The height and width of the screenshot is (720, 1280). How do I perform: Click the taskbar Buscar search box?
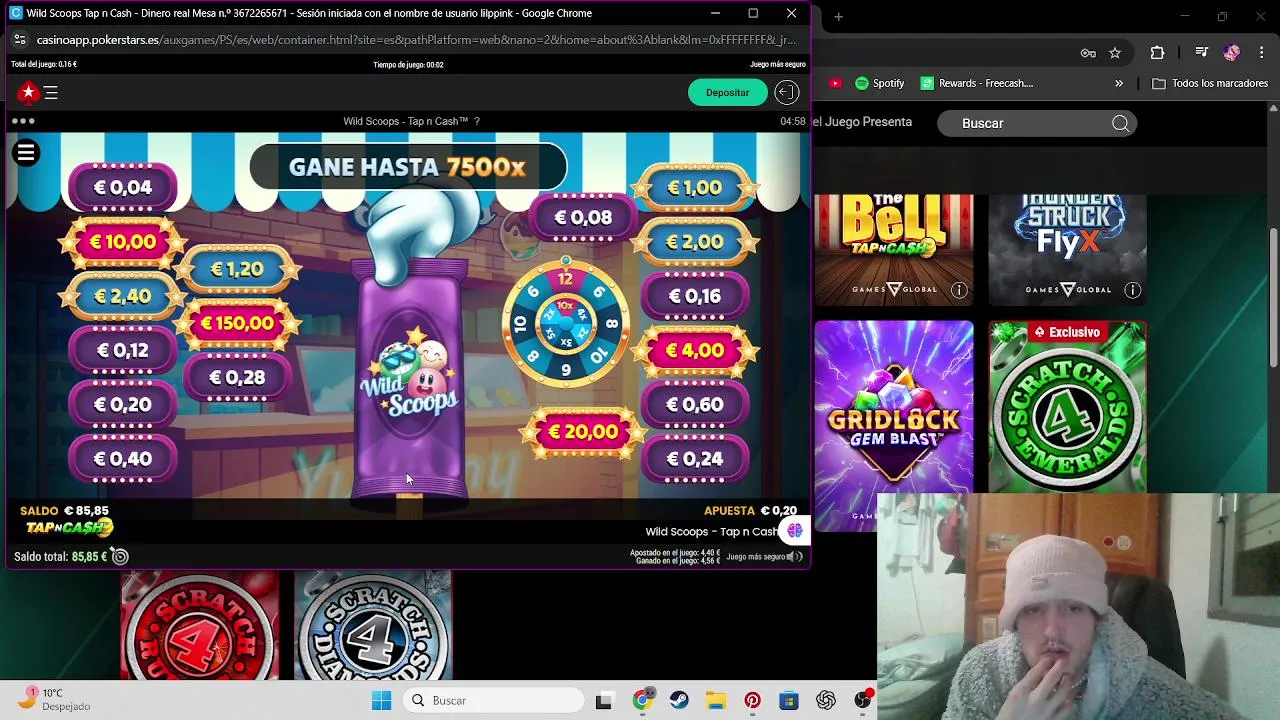point(492,701)
